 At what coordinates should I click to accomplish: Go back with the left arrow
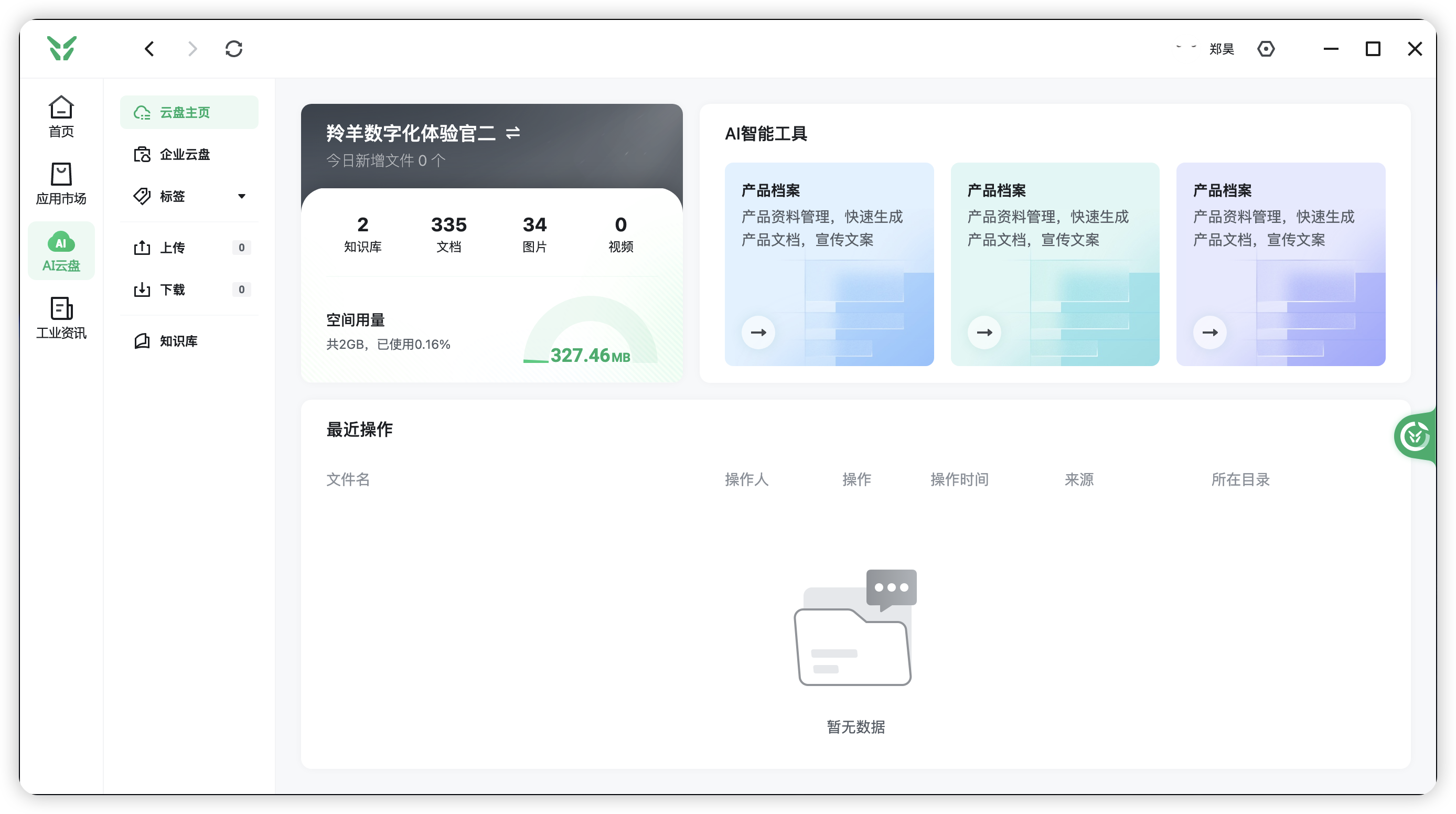tap(149, 49)
